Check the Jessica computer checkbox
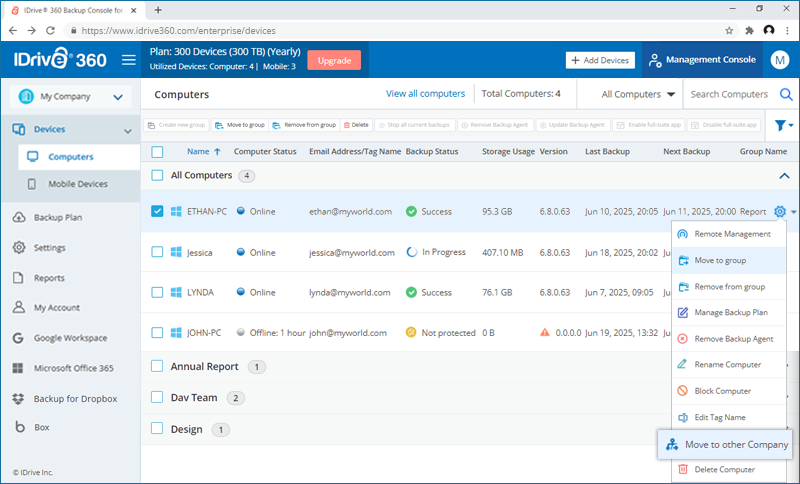Viewport: 800px width, 484px height. (157, 253)
